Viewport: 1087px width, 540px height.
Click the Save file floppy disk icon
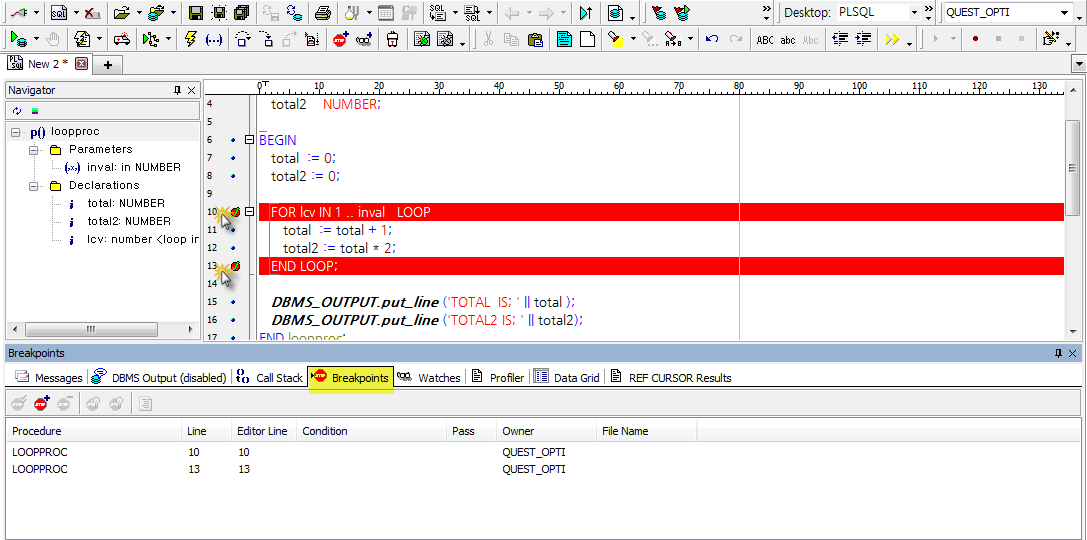click(x=196, y=13)
